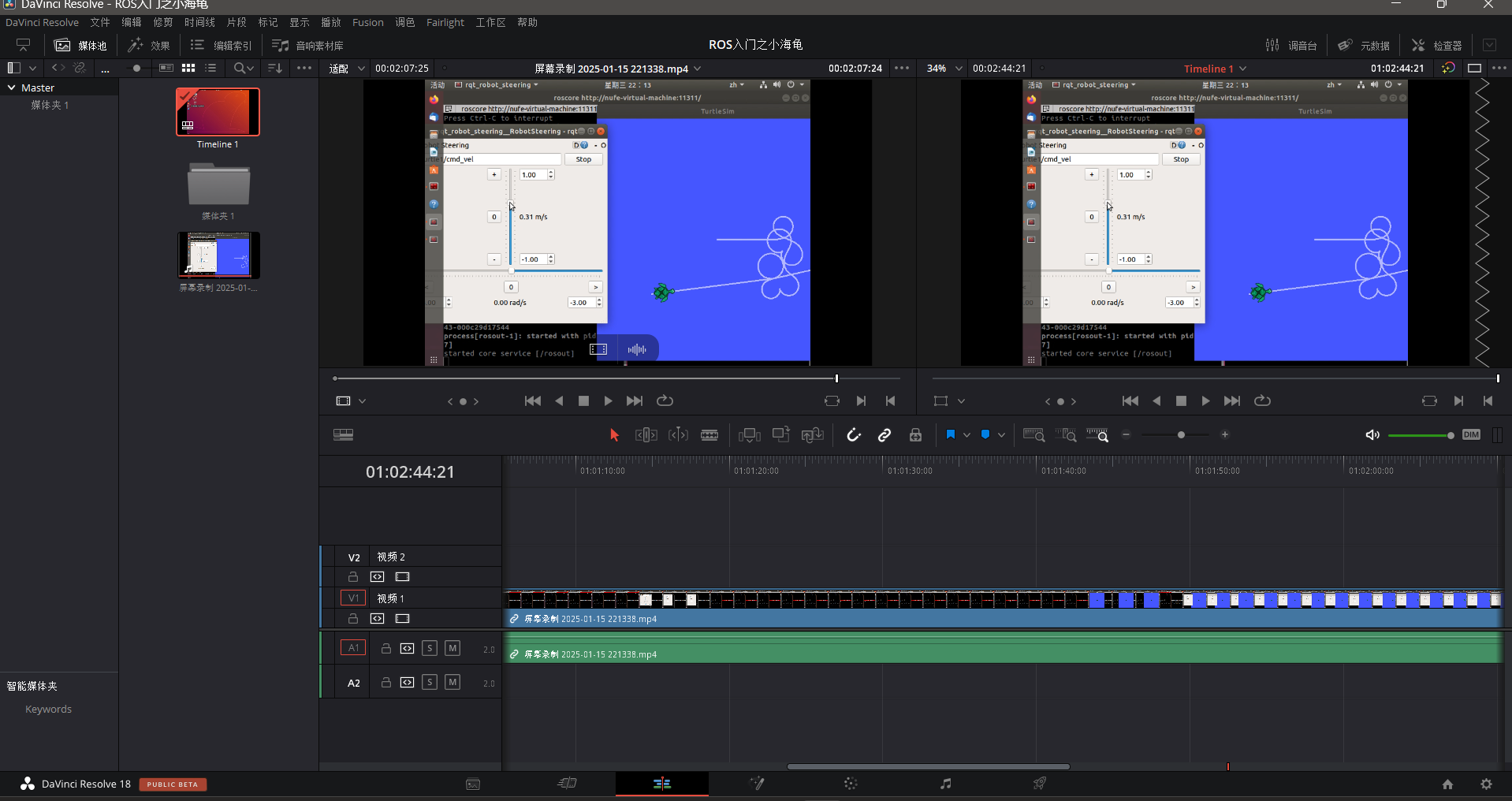Viewport: 1512px width, 801px height.
Task: Open the source viewer 适配 zoom dropdown
Action: (x=347, y=69)
